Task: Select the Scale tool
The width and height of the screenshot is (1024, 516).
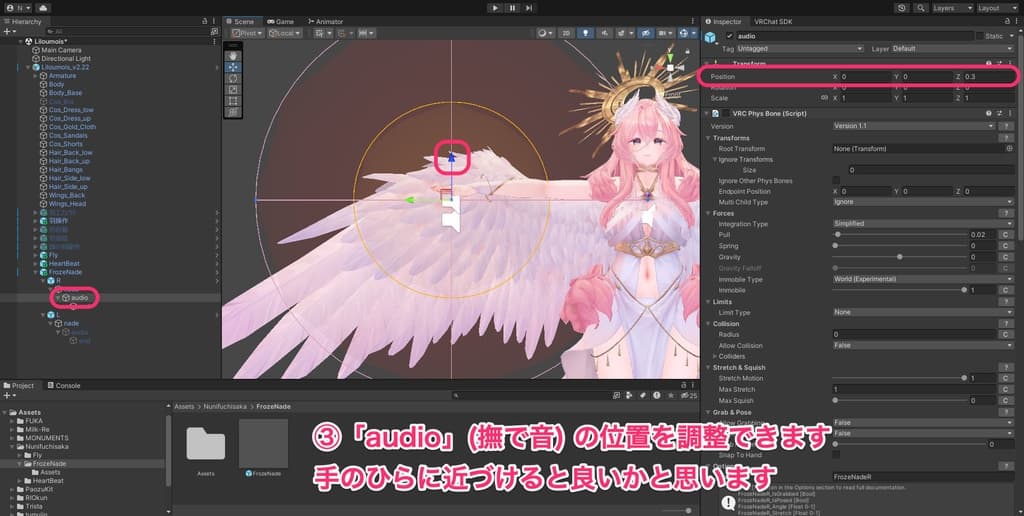Action: 233,89
